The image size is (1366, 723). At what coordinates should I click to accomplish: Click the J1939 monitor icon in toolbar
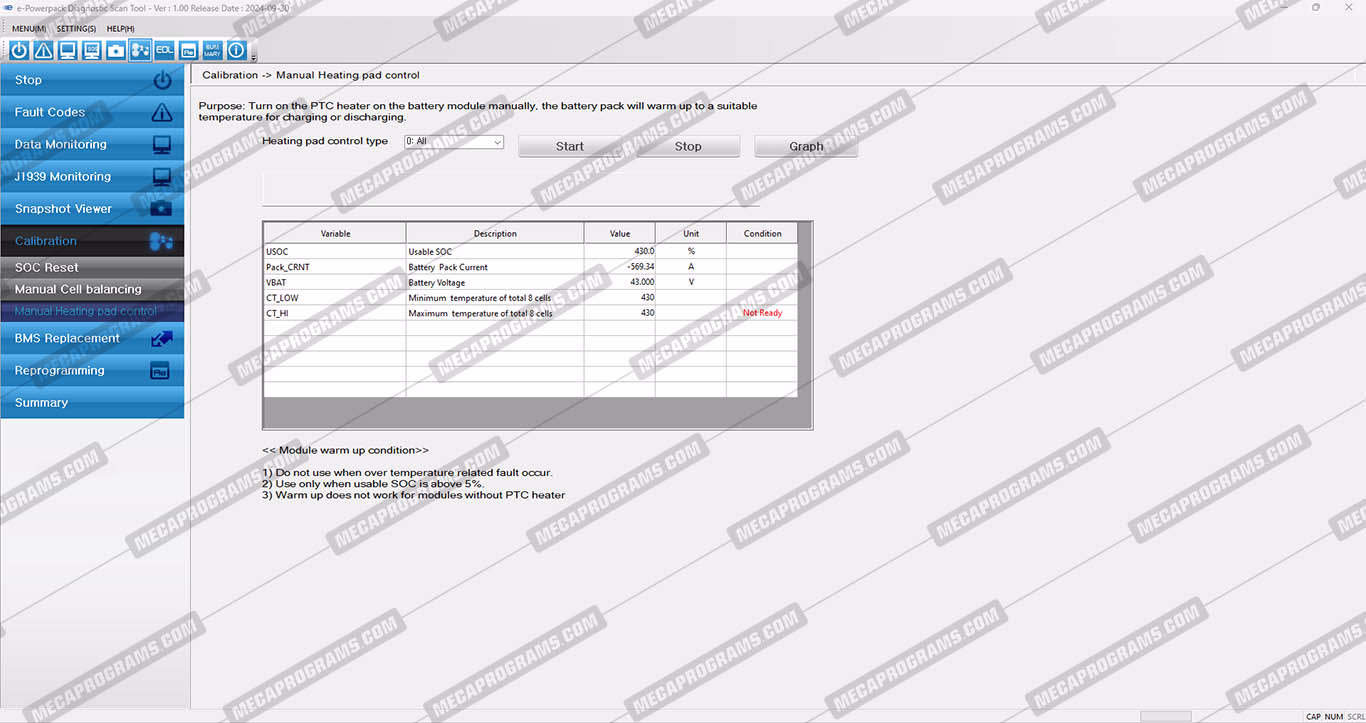point(92,50)
